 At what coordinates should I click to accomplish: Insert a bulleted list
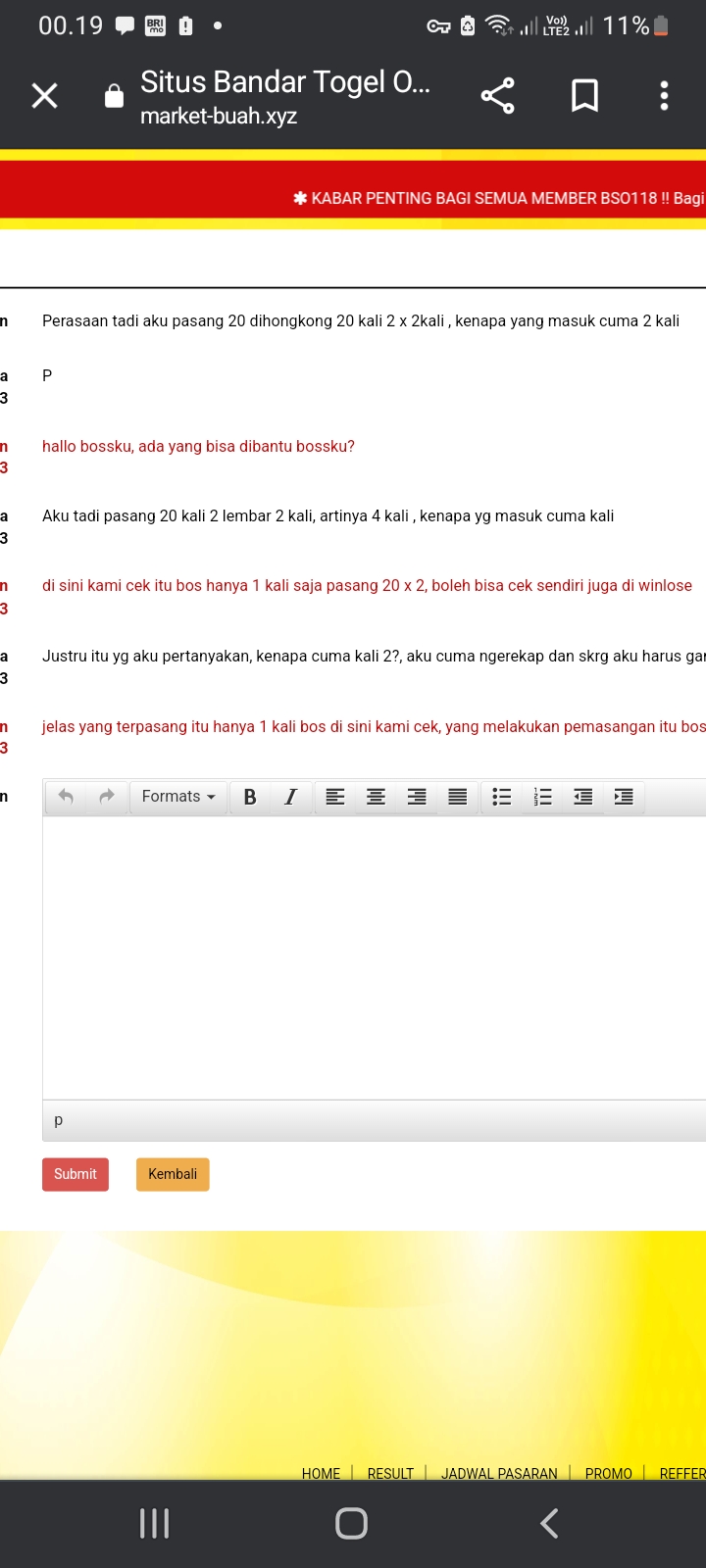[x=502, y=797]
